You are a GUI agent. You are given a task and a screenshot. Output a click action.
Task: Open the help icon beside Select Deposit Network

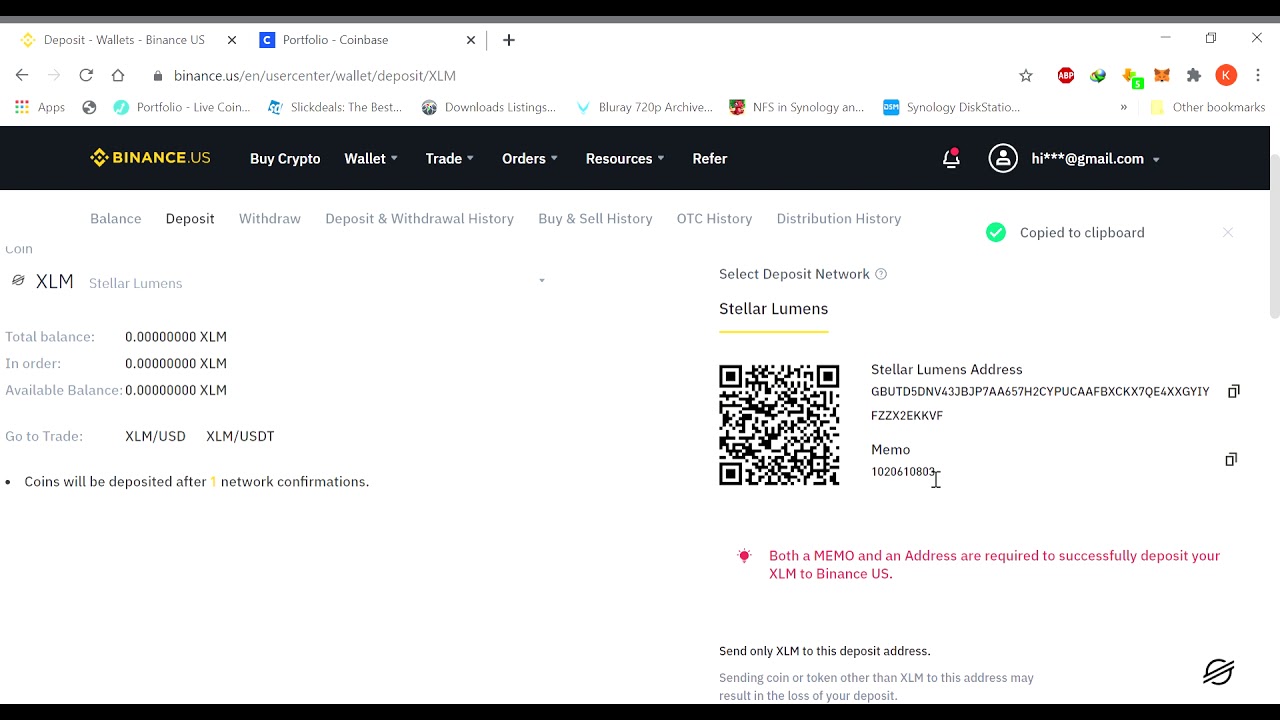[881, 274]
